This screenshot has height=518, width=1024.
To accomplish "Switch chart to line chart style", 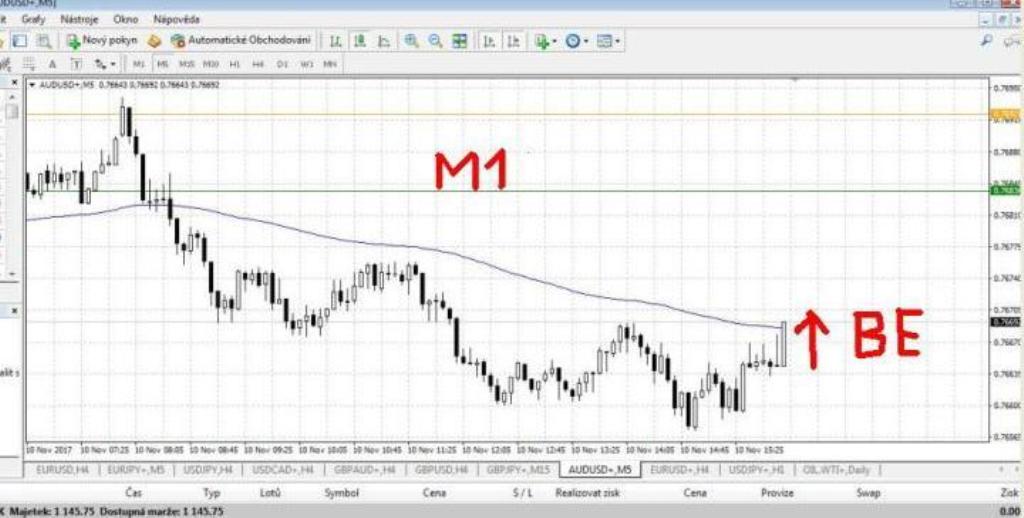I will click(x=384, y=41).
